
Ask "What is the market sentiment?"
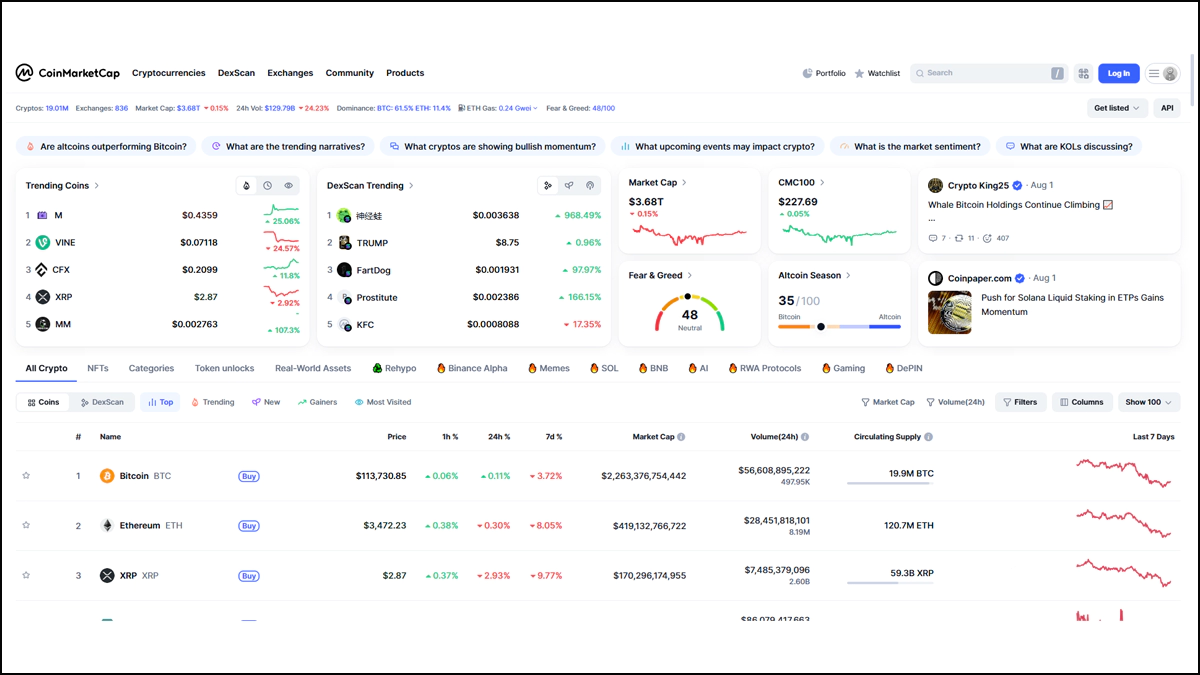tap(911, 146)
